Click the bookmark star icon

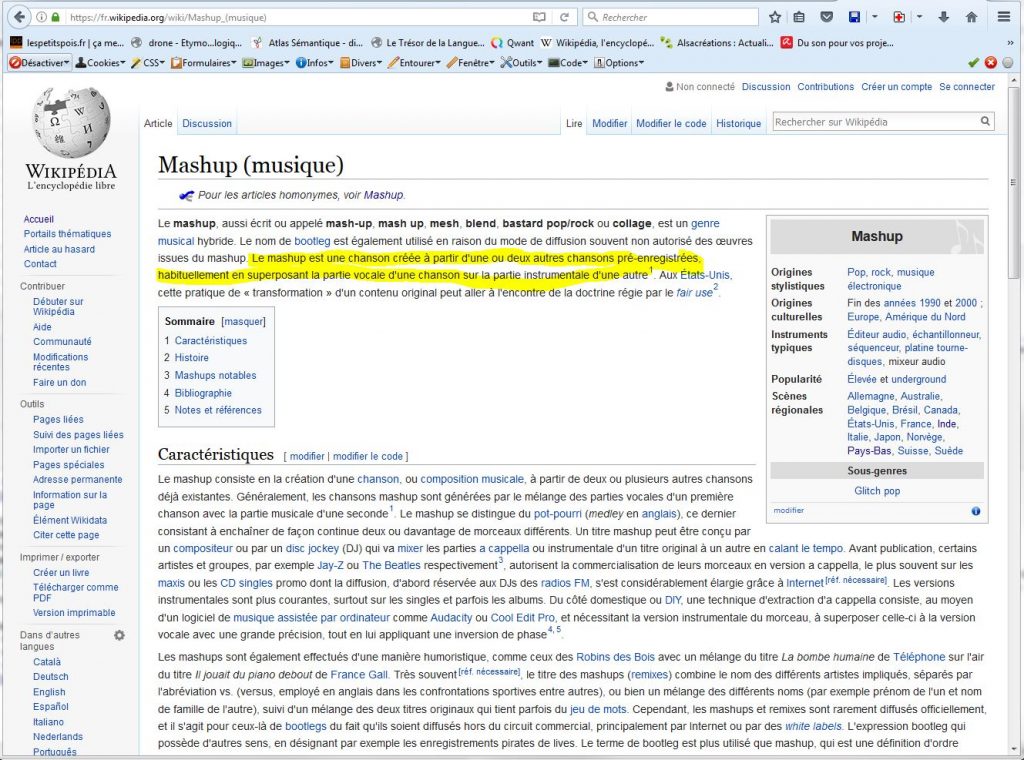[775, 17]
